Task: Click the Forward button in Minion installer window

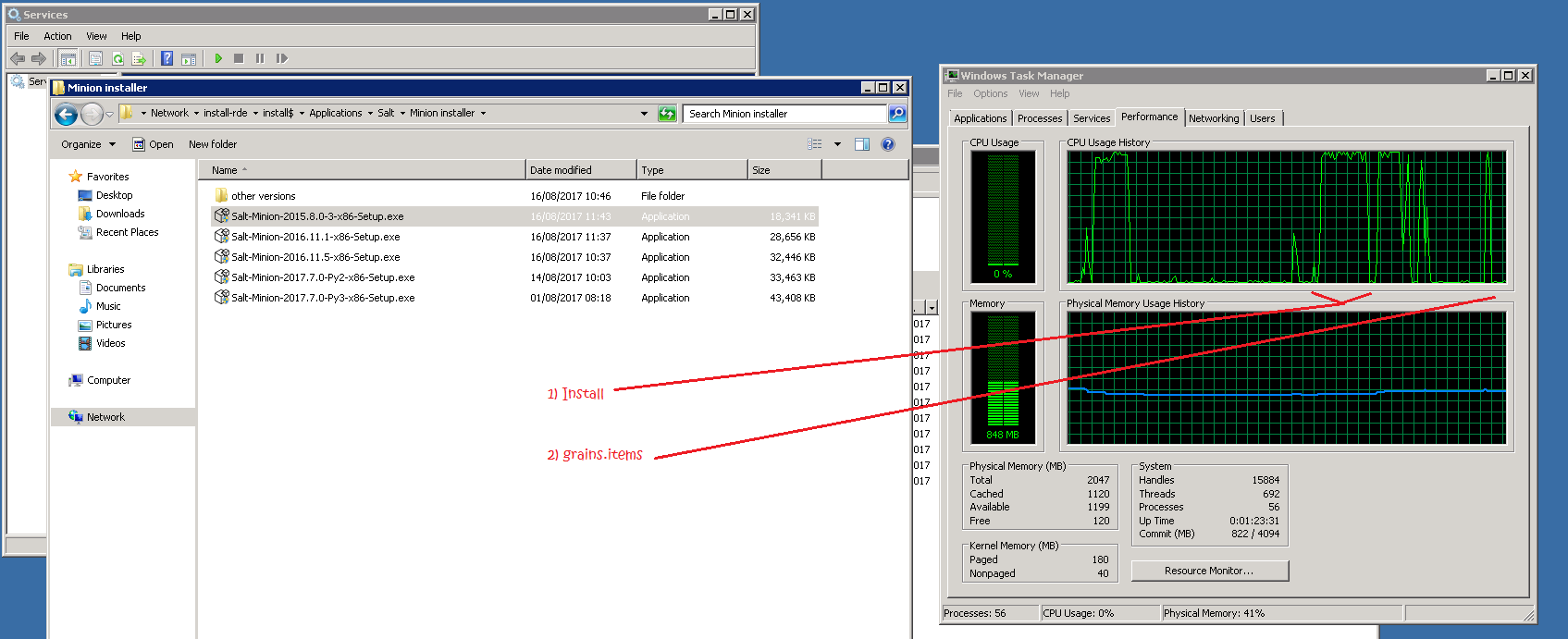Action: [x=92, y=114]
